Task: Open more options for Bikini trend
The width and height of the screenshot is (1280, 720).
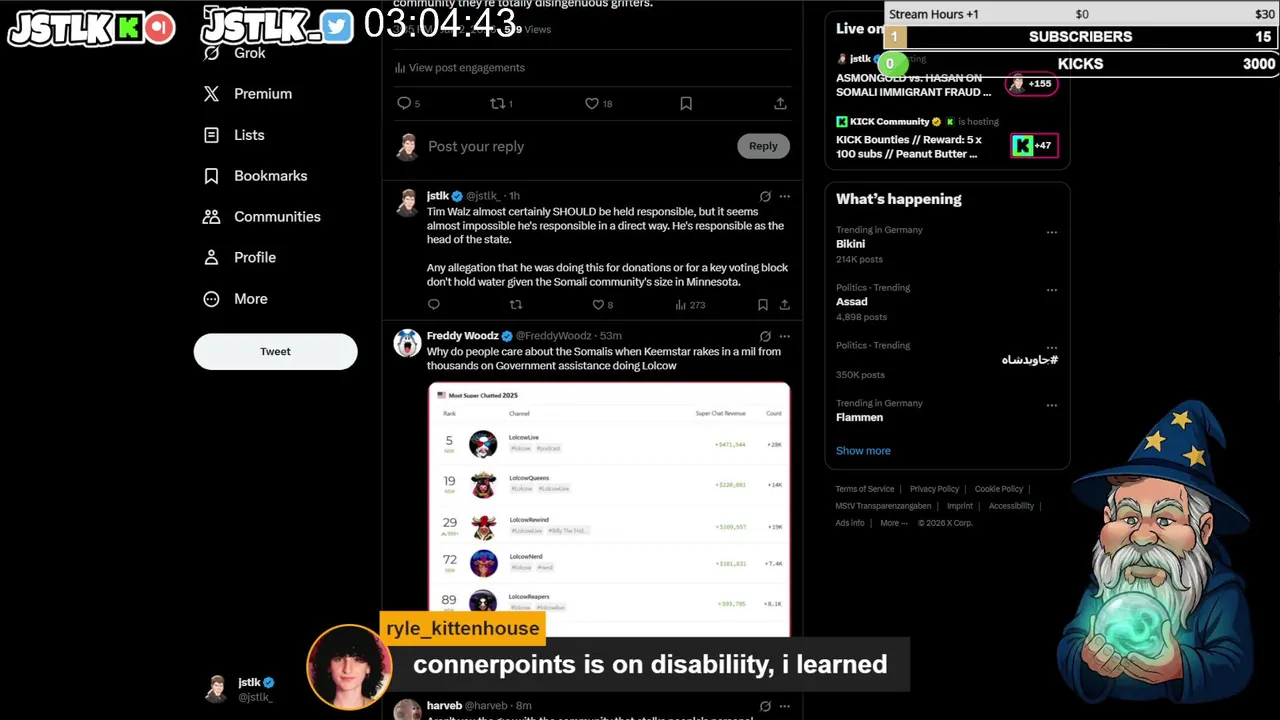Action: click(1052, 232)
